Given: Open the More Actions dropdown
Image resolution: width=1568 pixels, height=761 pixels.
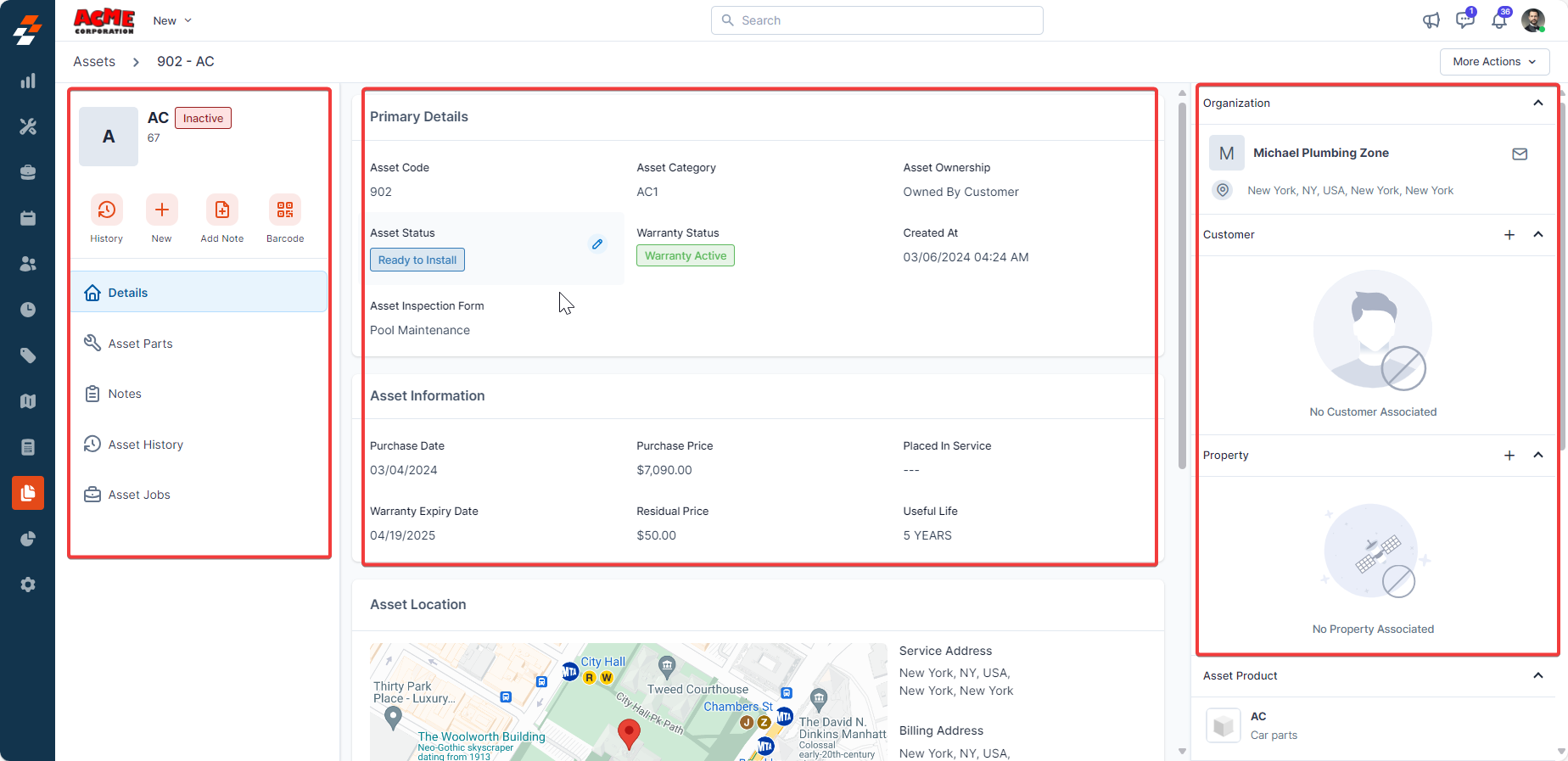Looking at the screenshot, I should click(x=1494, y=62).
